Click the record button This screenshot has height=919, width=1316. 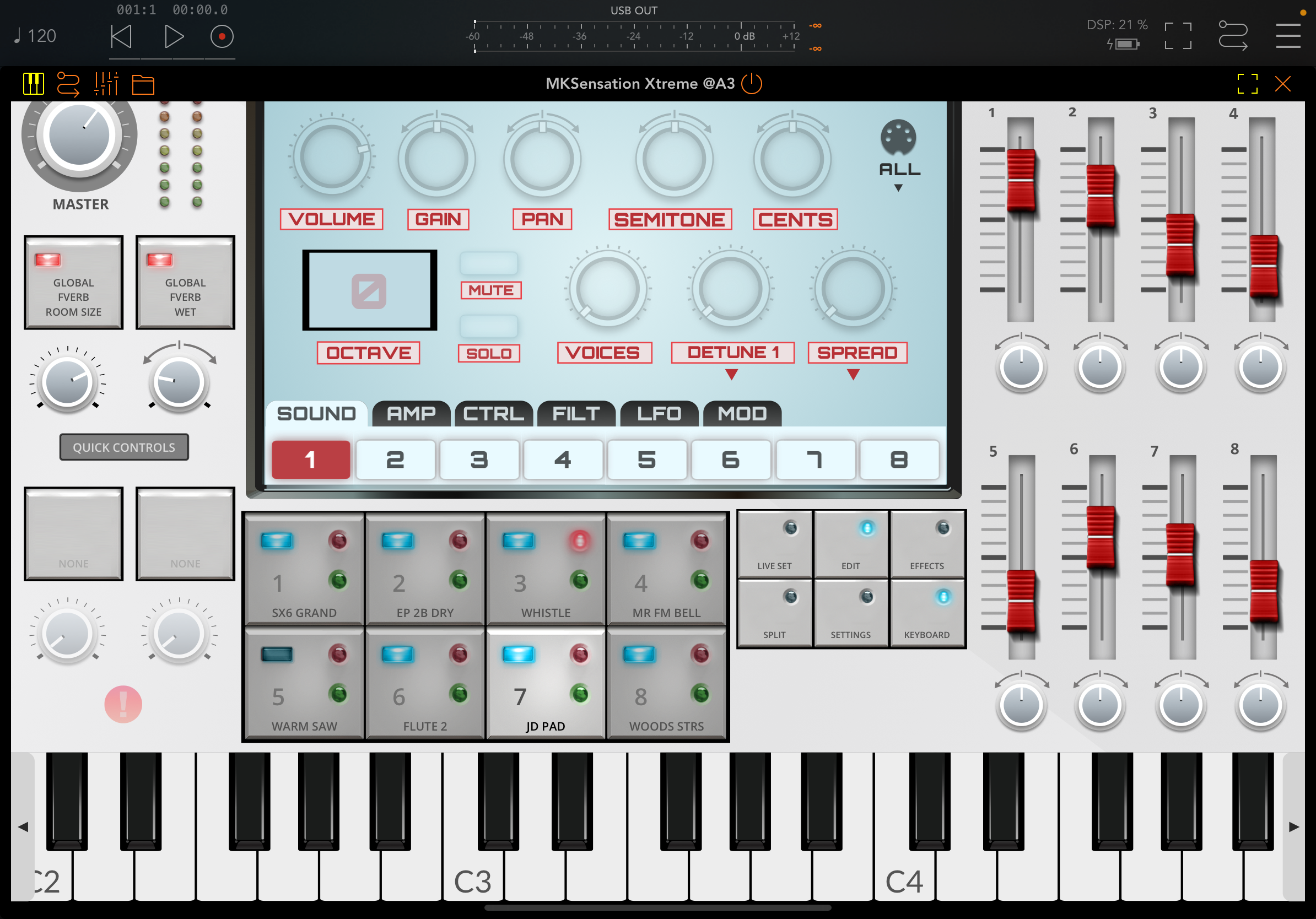coord(222,37)
